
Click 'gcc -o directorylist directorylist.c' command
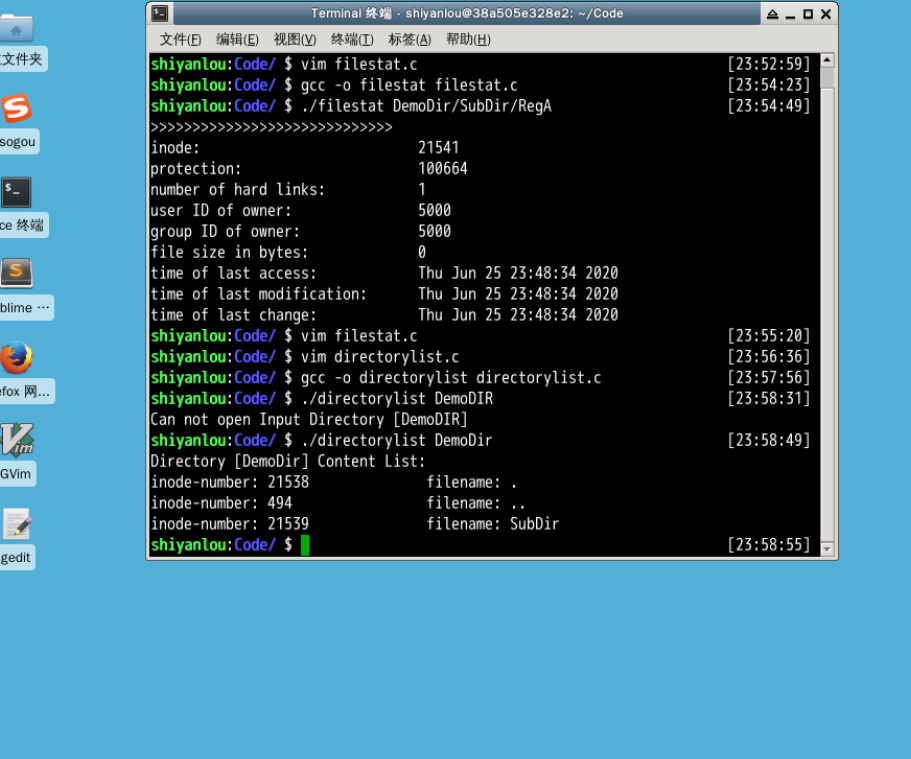pyautogui.click(x=451, y=378)
